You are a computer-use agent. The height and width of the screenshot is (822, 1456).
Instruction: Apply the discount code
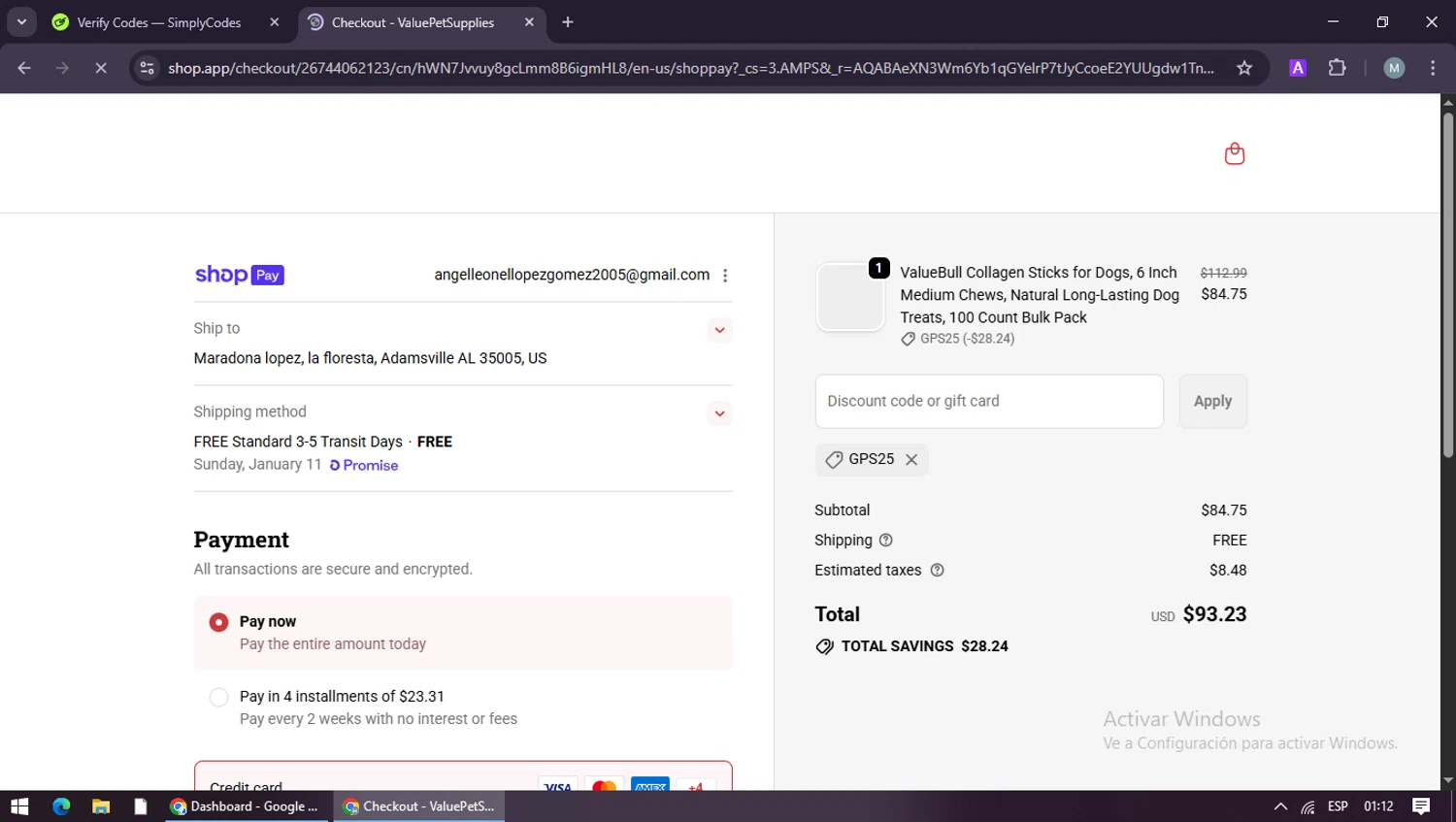(1212, 401)
